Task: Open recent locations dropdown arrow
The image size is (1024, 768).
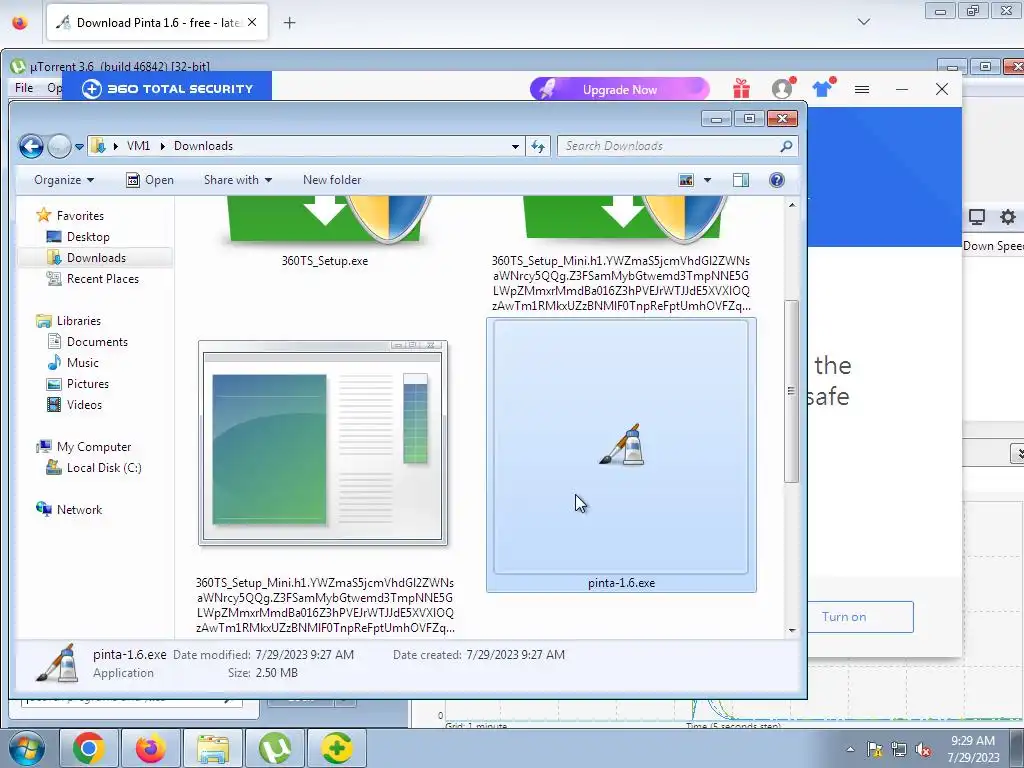Action: 79,147
